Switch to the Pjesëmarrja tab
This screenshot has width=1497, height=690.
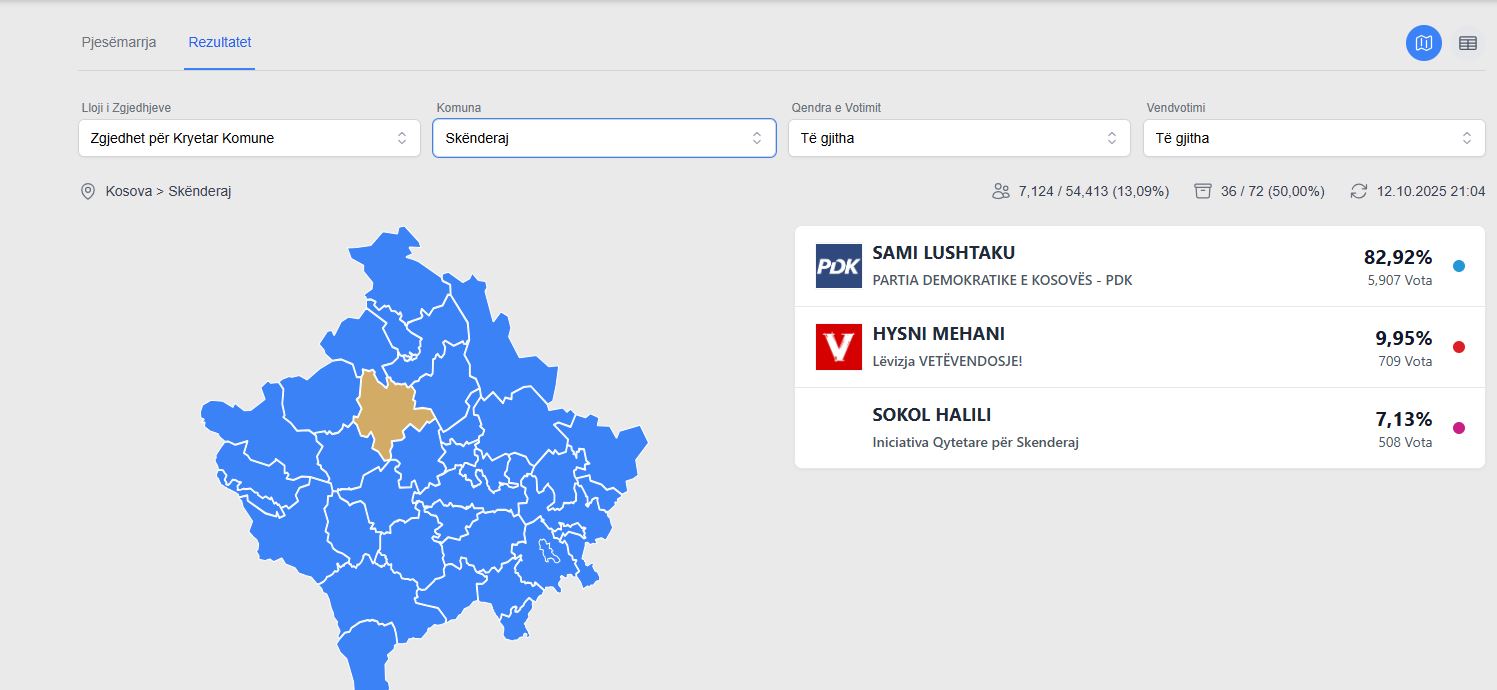[119, 42]
